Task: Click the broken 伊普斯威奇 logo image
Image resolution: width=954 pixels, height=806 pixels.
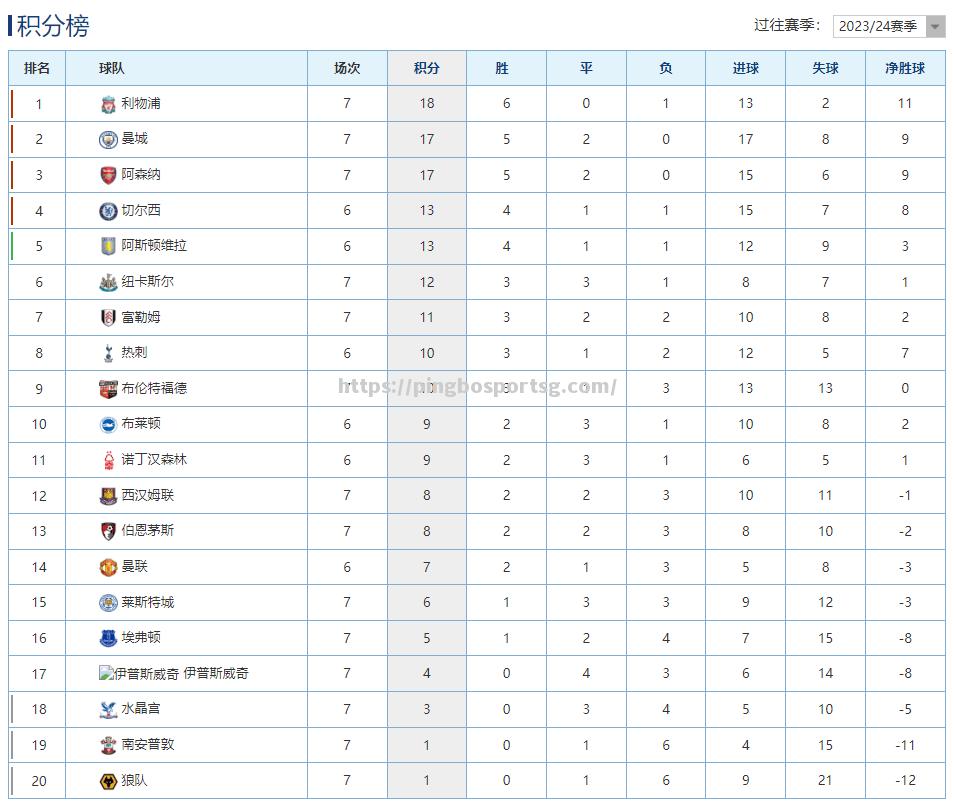Action: tap(139, 673)
